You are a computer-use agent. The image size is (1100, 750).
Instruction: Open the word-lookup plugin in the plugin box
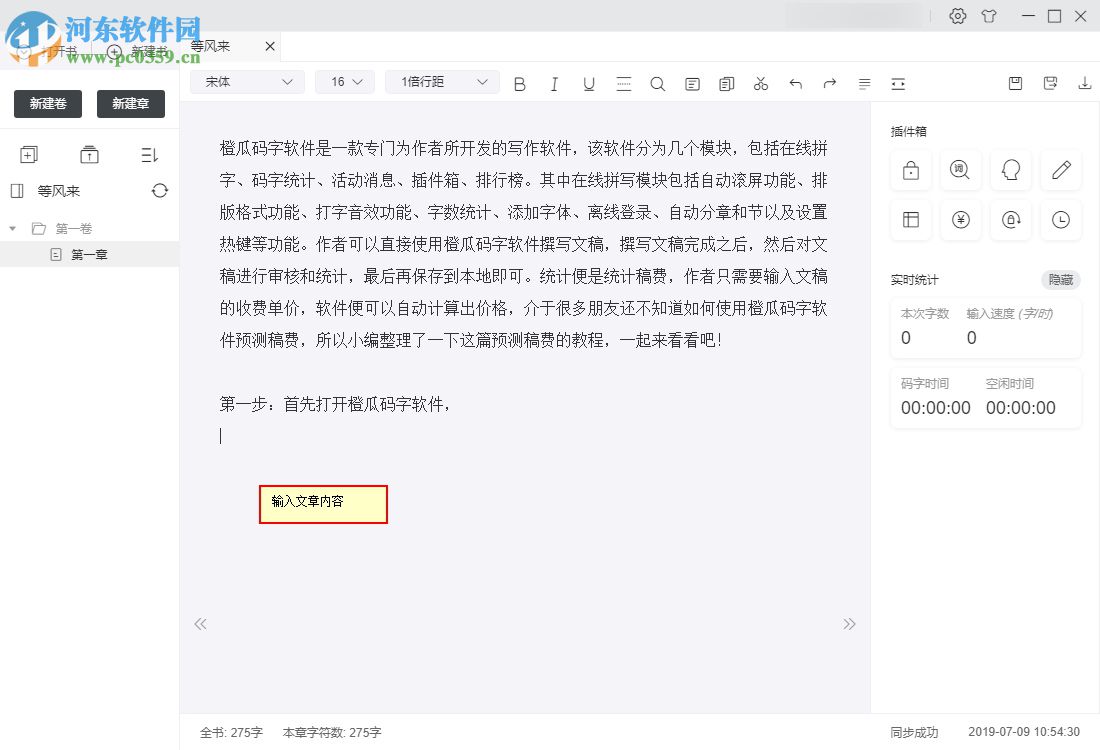960,170
